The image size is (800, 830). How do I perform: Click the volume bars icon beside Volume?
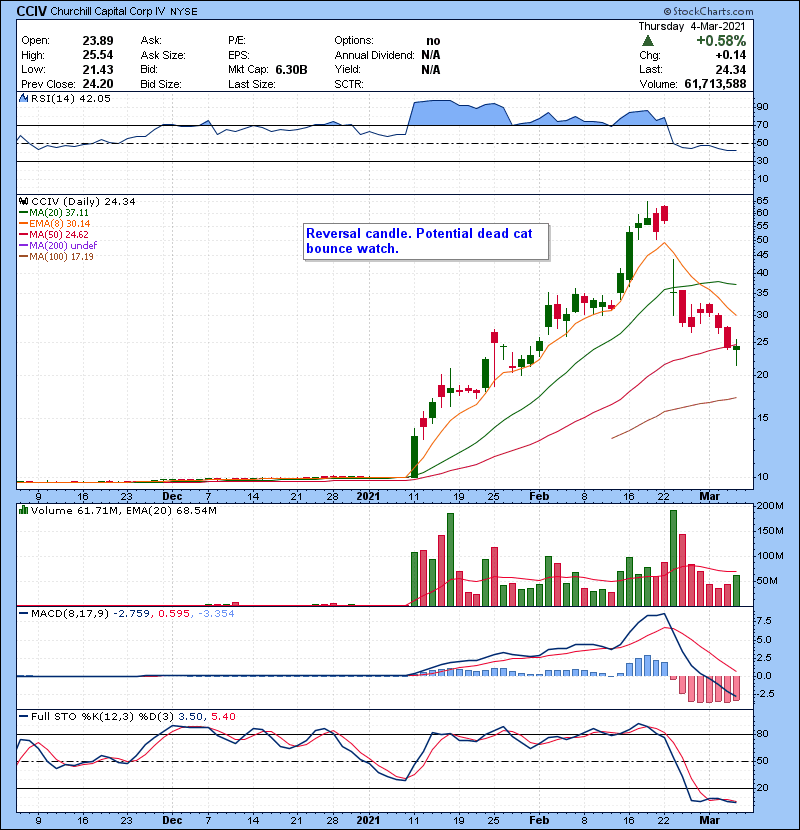[23, 510]
